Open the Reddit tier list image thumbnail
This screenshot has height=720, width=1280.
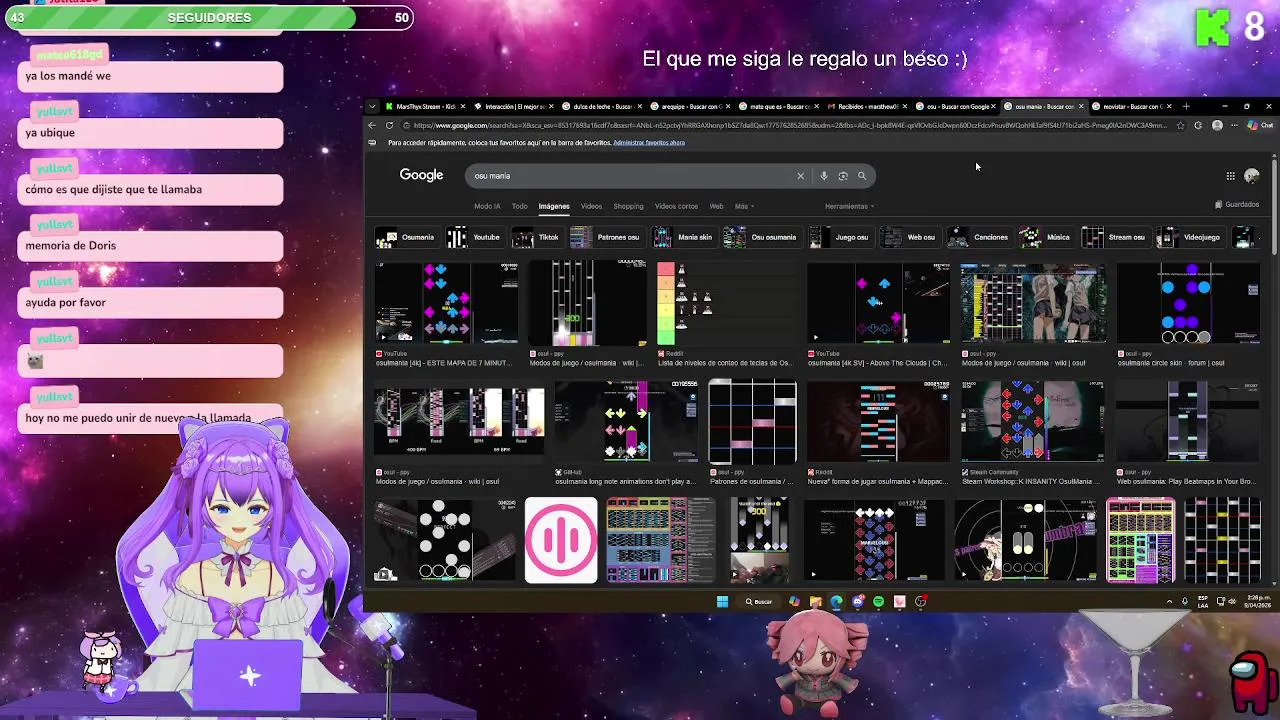(727, 304)
